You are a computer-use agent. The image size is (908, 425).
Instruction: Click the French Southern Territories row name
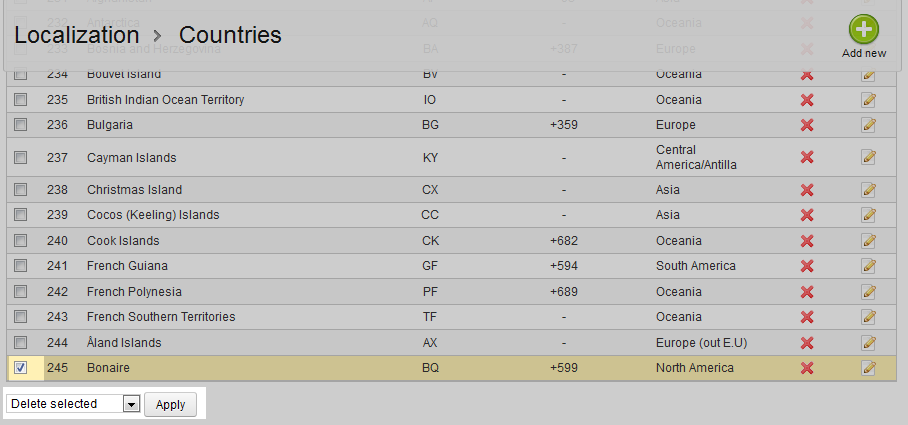(x=161, y=317)
